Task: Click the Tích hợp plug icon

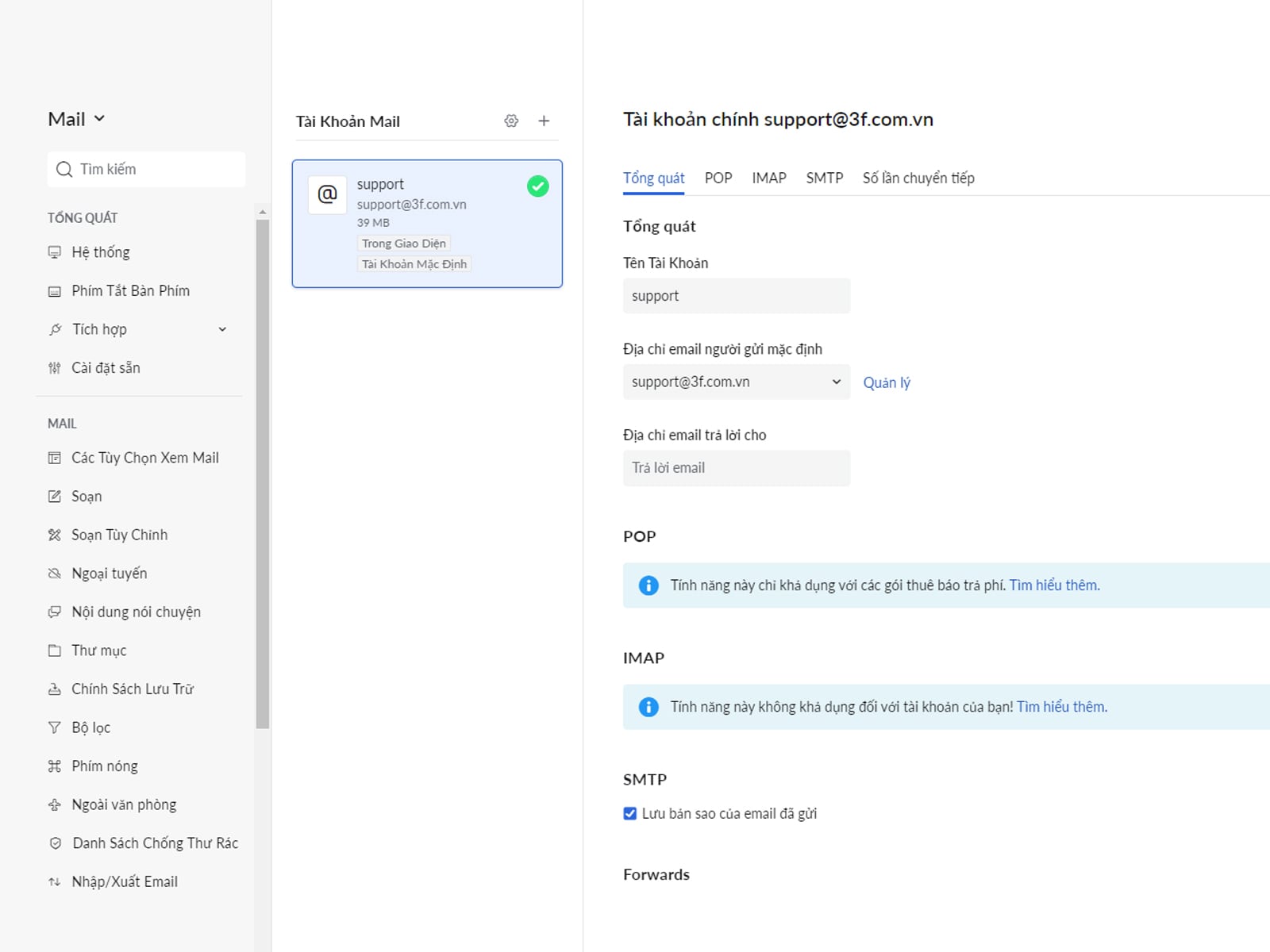Action: pyautogui.click(x=55, y=329)
